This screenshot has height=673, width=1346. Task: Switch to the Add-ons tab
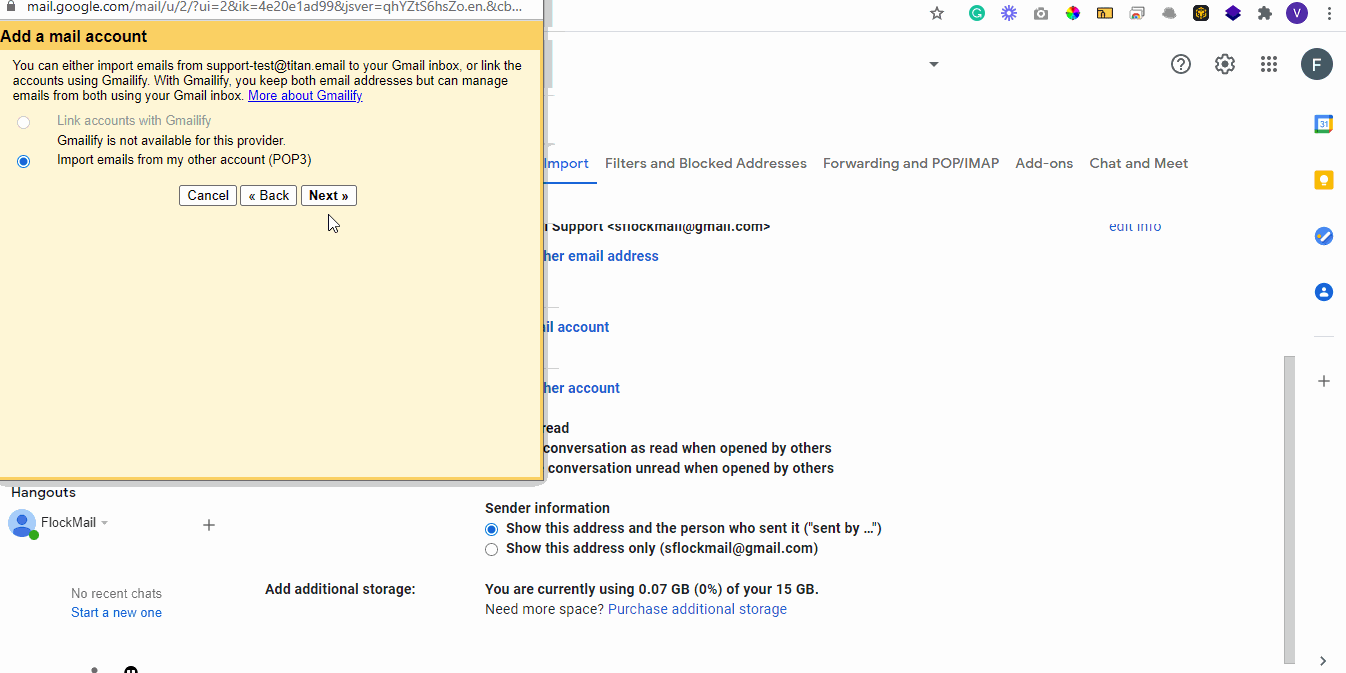pos(1044,164)
